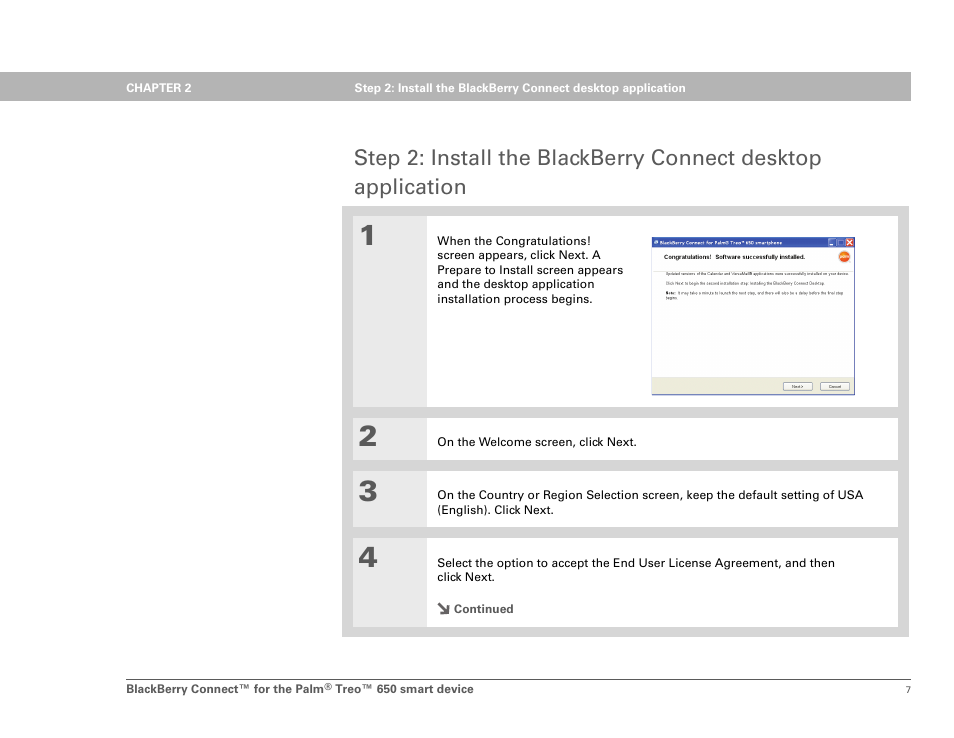
Task: Click the "Continued" text
Action: [483, 608]
